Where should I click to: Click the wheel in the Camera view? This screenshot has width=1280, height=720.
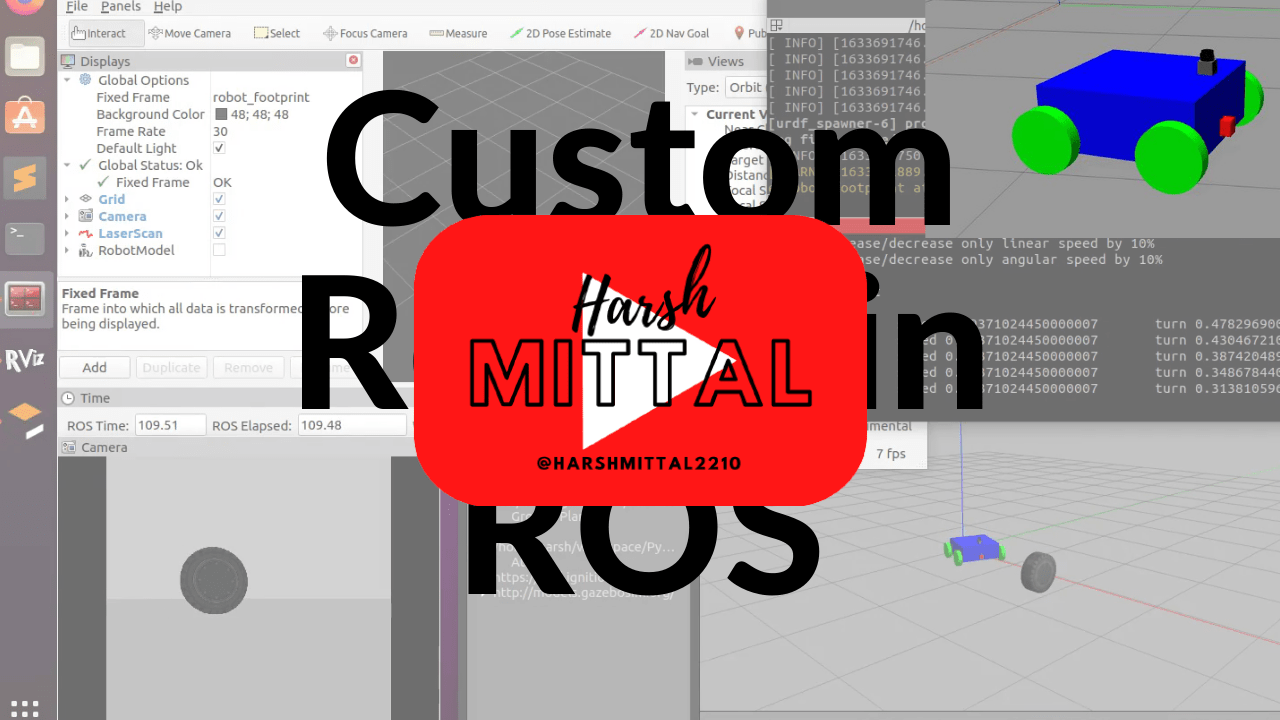coord(214,580)
